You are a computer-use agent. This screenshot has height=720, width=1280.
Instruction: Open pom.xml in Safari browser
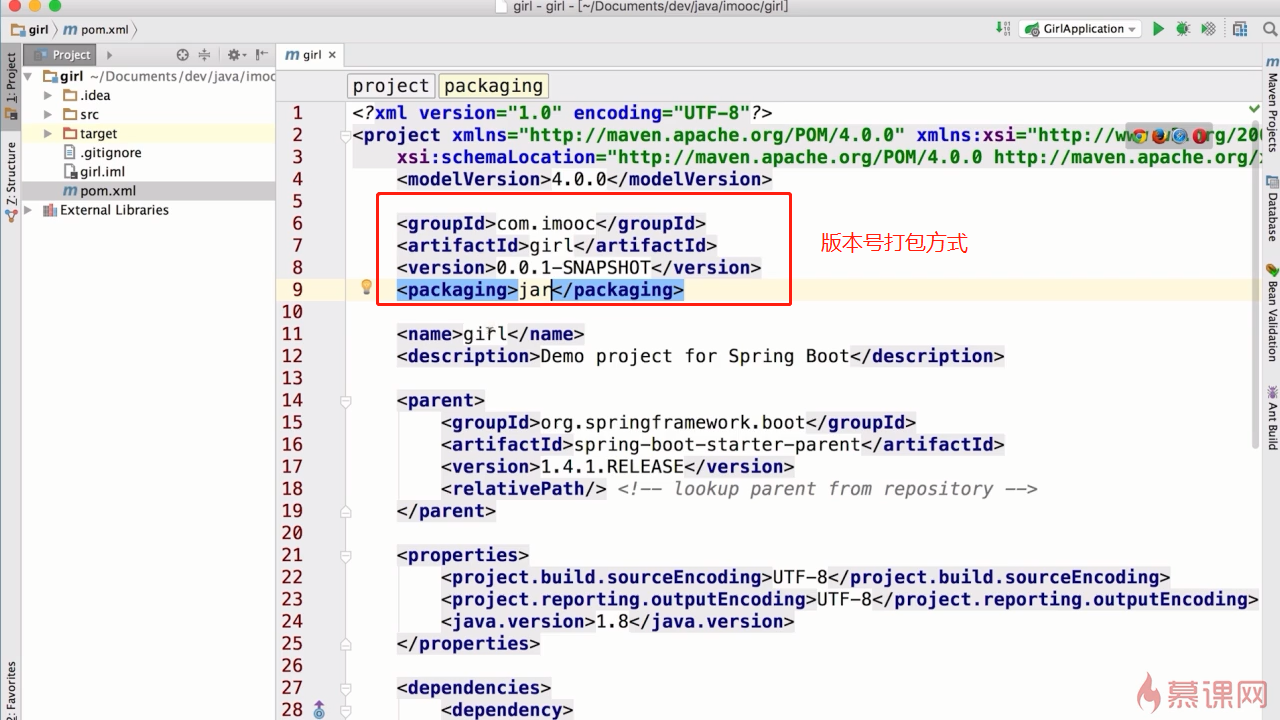click(1180, 136)
